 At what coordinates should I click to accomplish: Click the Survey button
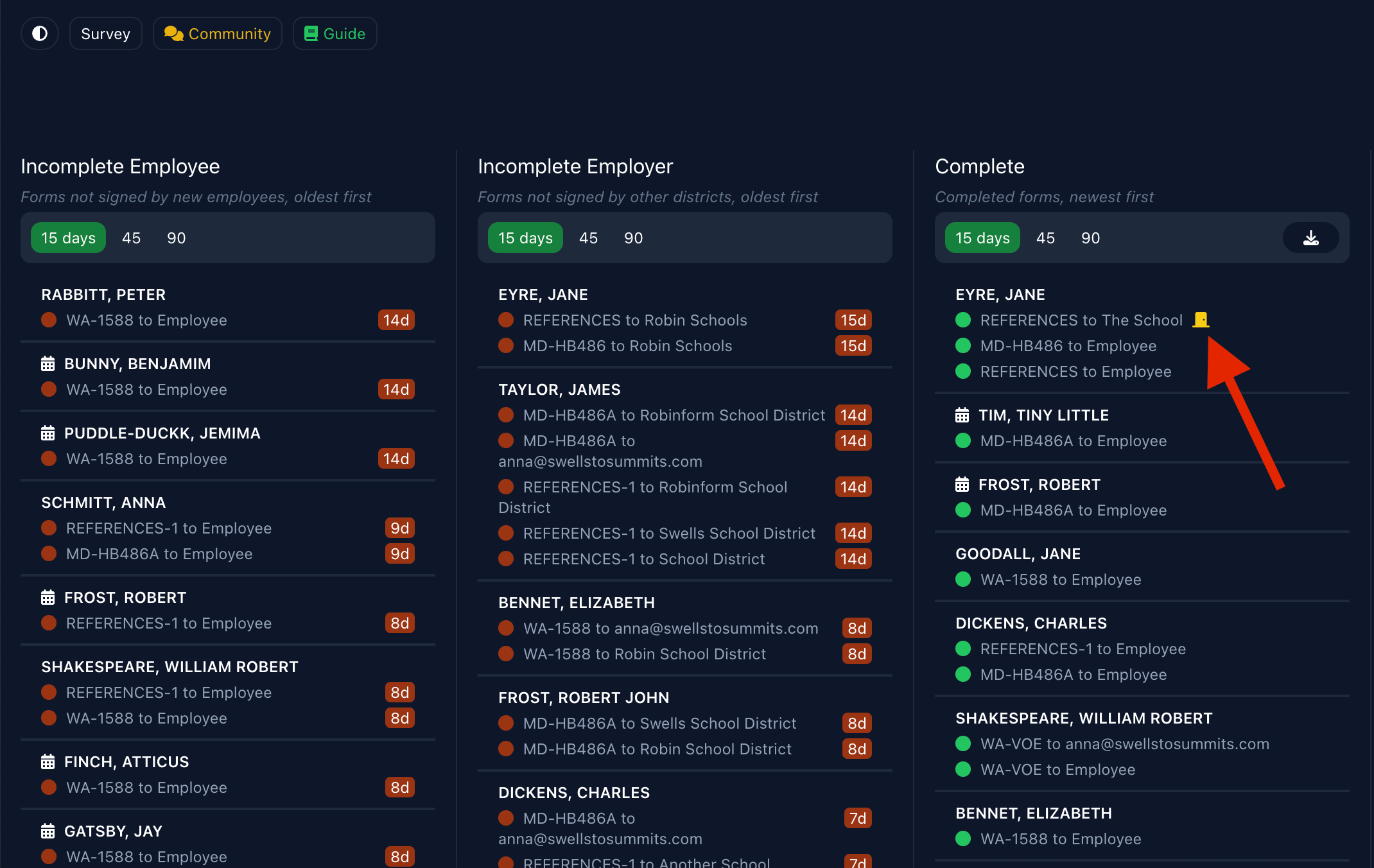tap(105, 33)
